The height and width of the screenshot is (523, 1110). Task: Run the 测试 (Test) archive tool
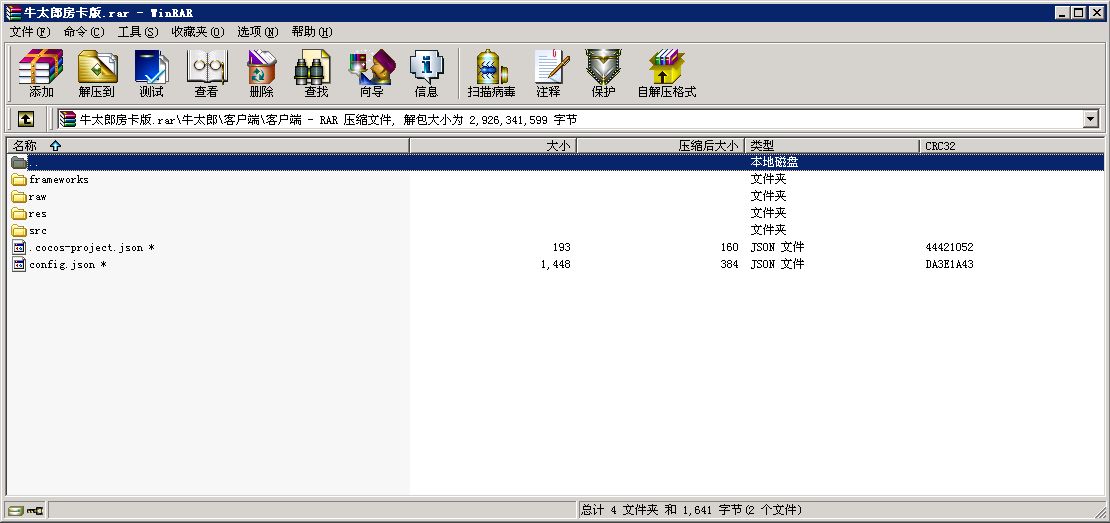[151, 74]
